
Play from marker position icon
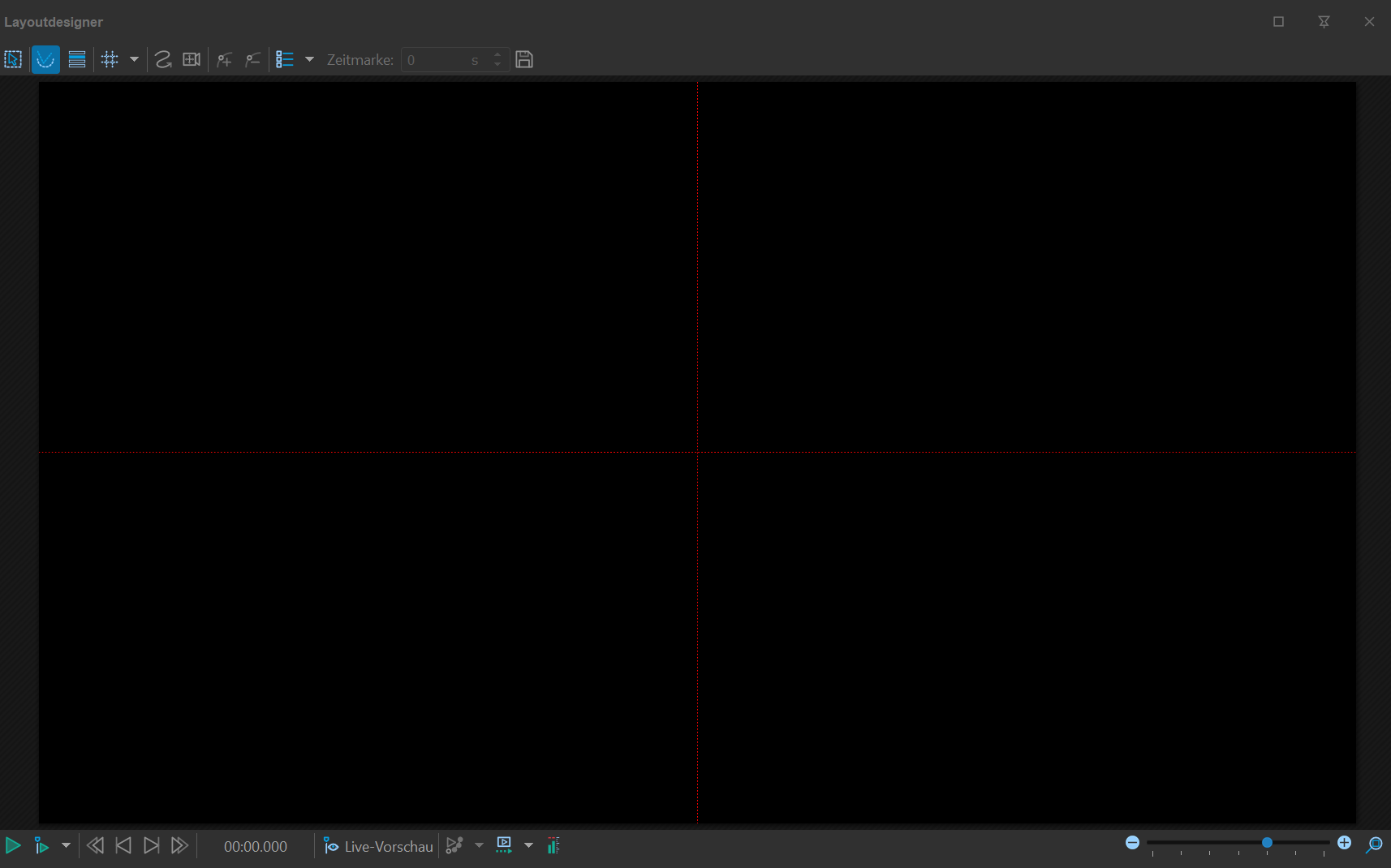[41, 845]
